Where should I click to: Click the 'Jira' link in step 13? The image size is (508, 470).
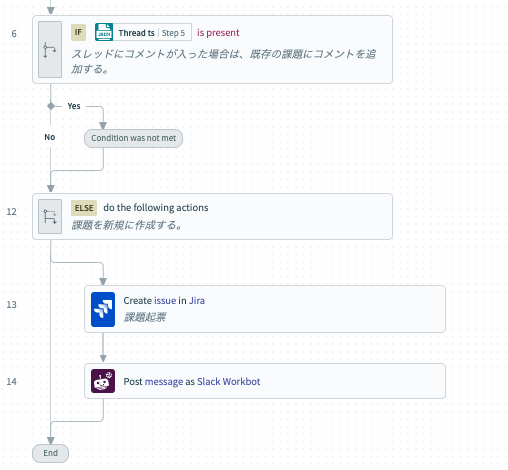pos(197,300)
